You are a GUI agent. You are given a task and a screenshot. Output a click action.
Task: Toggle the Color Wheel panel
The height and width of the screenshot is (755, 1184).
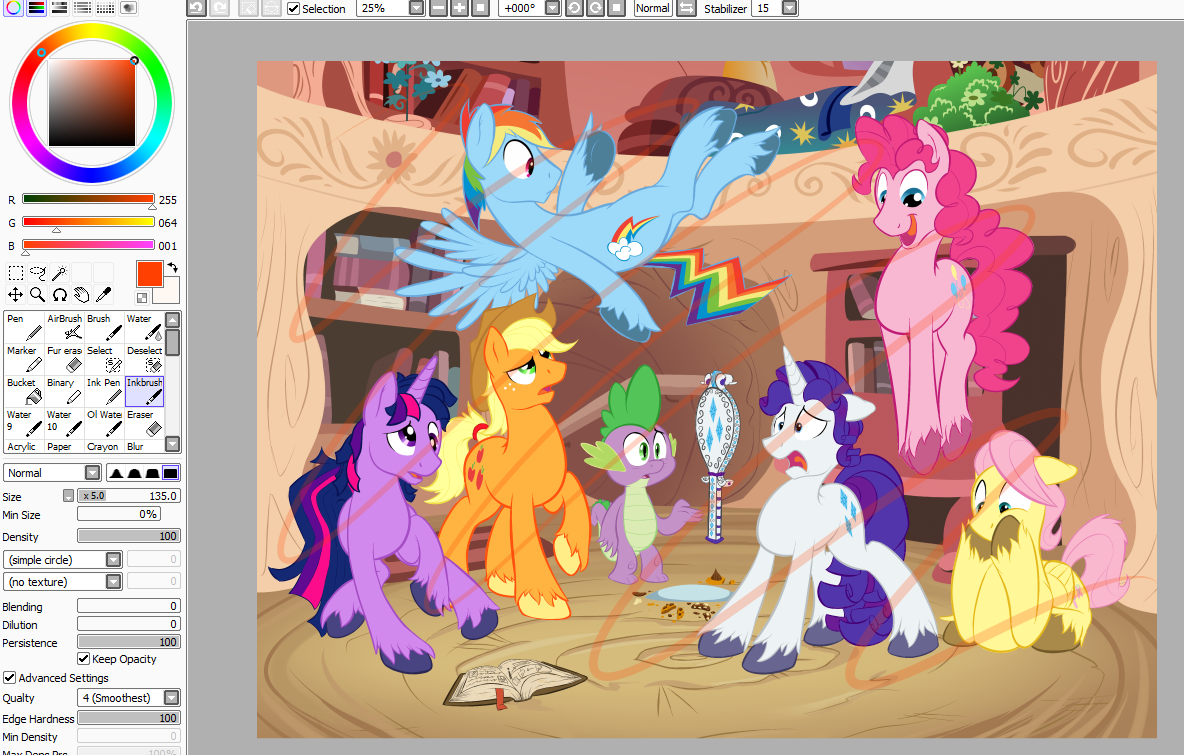(x=14, y=8)
